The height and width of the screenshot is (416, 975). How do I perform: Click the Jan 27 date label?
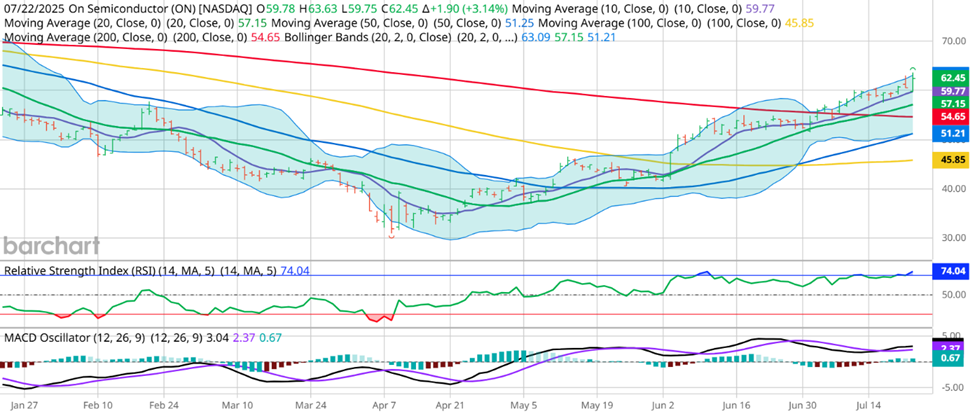[x=24, y=404]
